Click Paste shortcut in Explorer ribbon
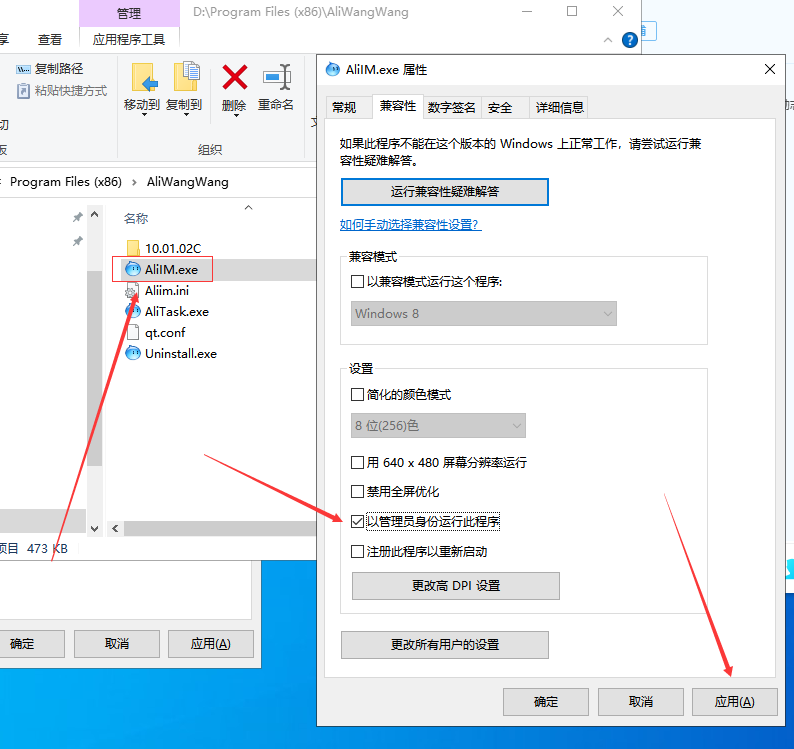The height and width of the screenshot is (749, 794). tap(62, 91)
